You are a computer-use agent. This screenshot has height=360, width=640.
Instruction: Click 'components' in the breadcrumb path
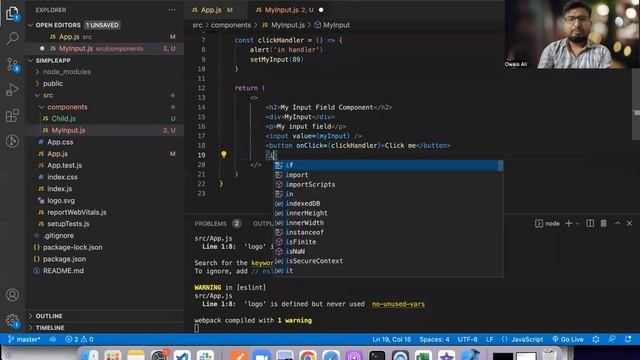[231, 25]
